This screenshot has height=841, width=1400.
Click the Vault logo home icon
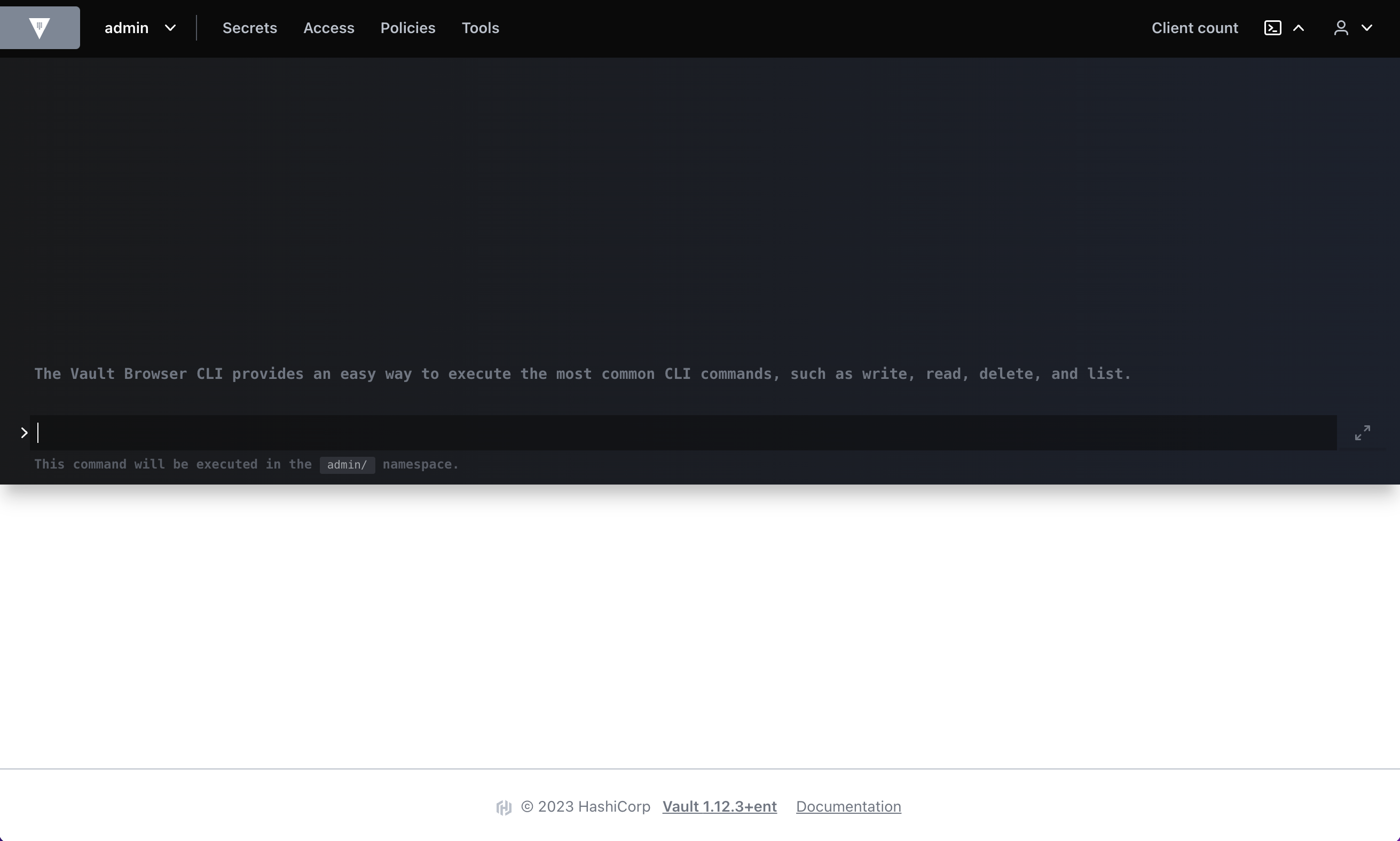pos(40,28)
